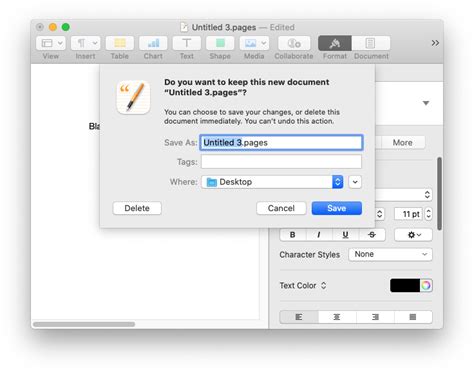Click the sidebar vertical scrollbar
Screen dimensions: 474x372
tap(439, 194)
